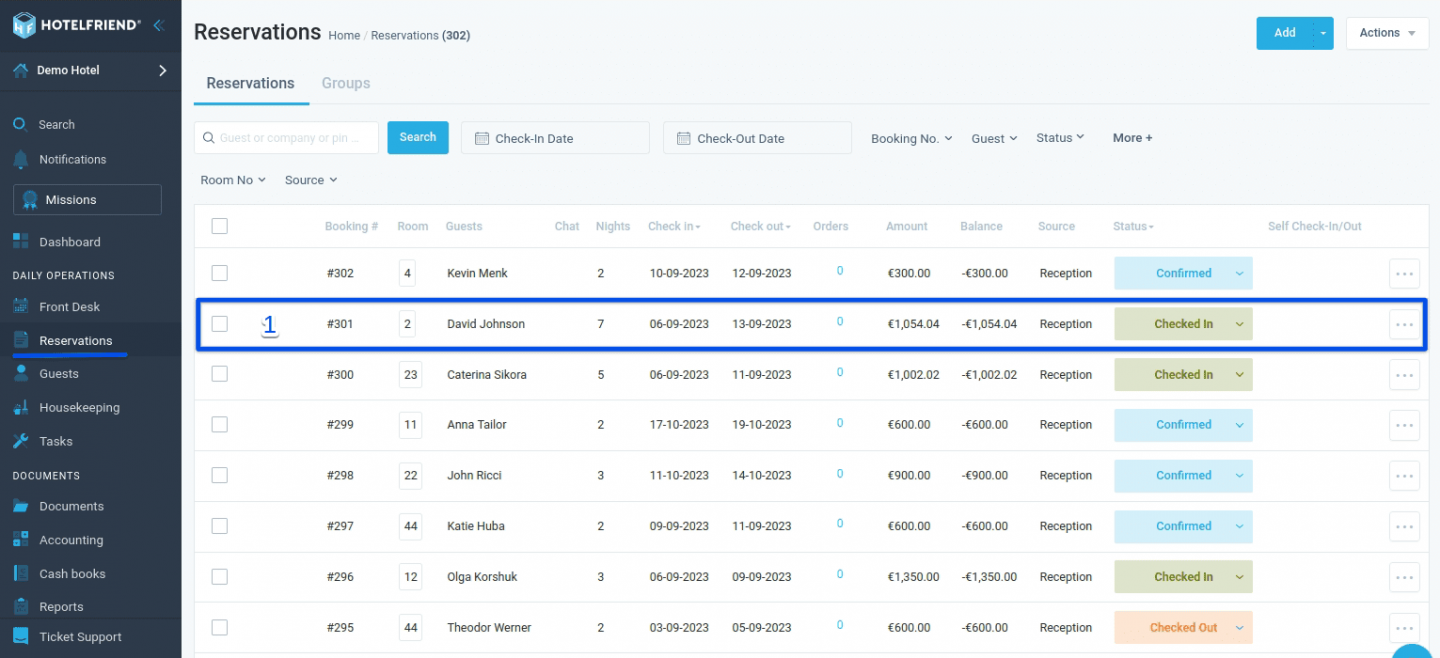Open the Guests section in sidebar

(x=60, y=373)
